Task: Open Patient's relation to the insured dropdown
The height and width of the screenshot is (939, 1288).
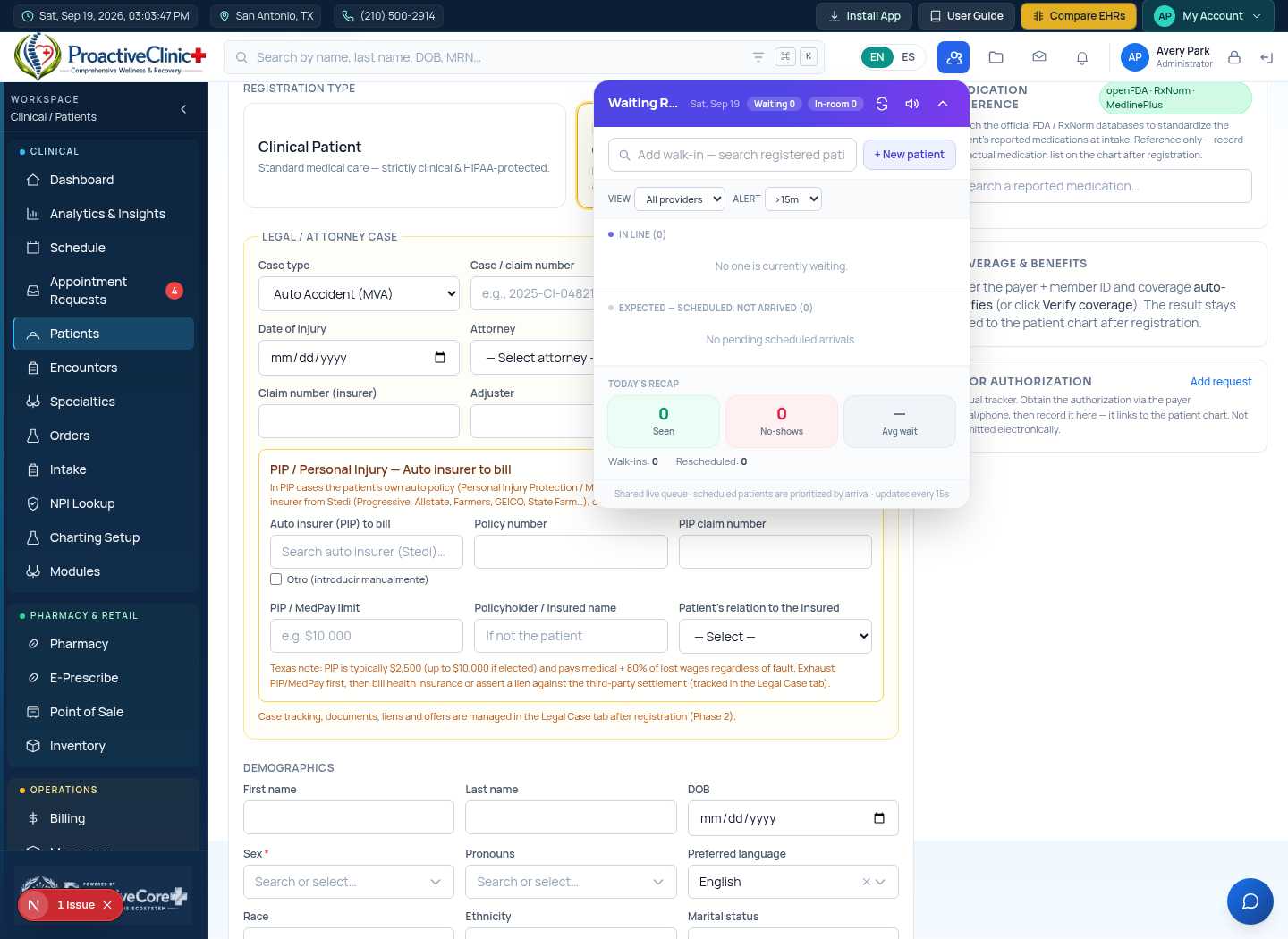Action: (775, 637)
